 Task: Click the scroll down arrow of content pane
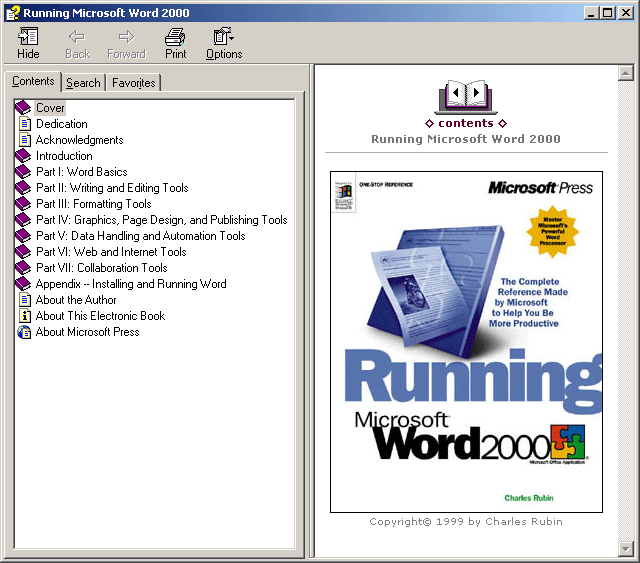click(x=625, y=548)
